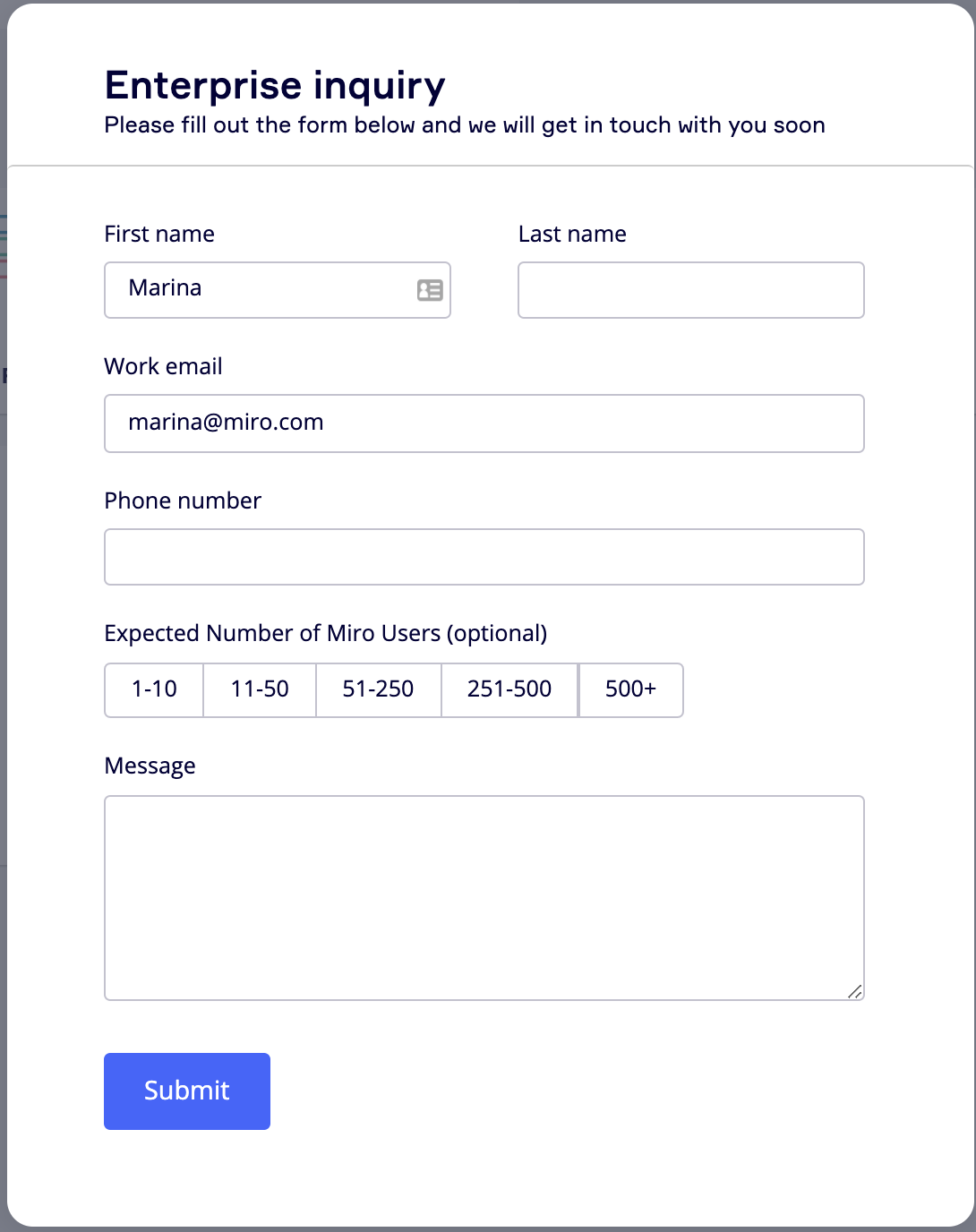
Task: Choose the 251-500 users option
Action: 509,689
